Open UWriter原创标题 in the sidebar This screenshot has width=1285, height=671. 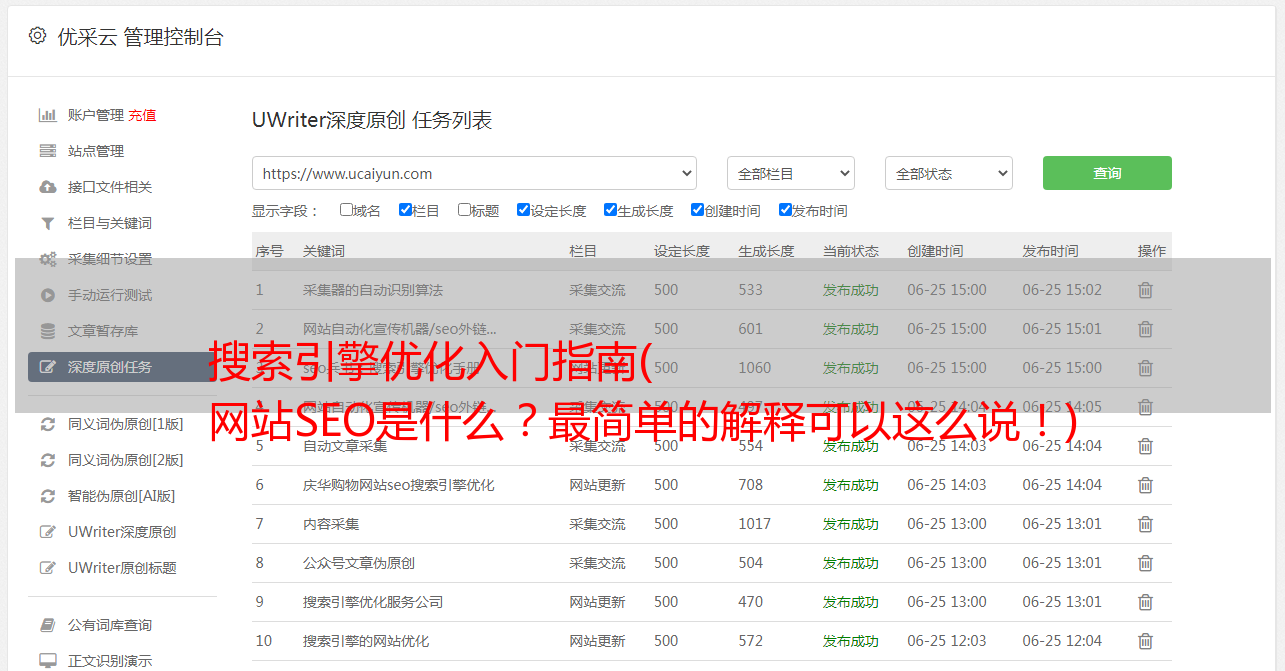pyautogui.click(x=122, y=568)
